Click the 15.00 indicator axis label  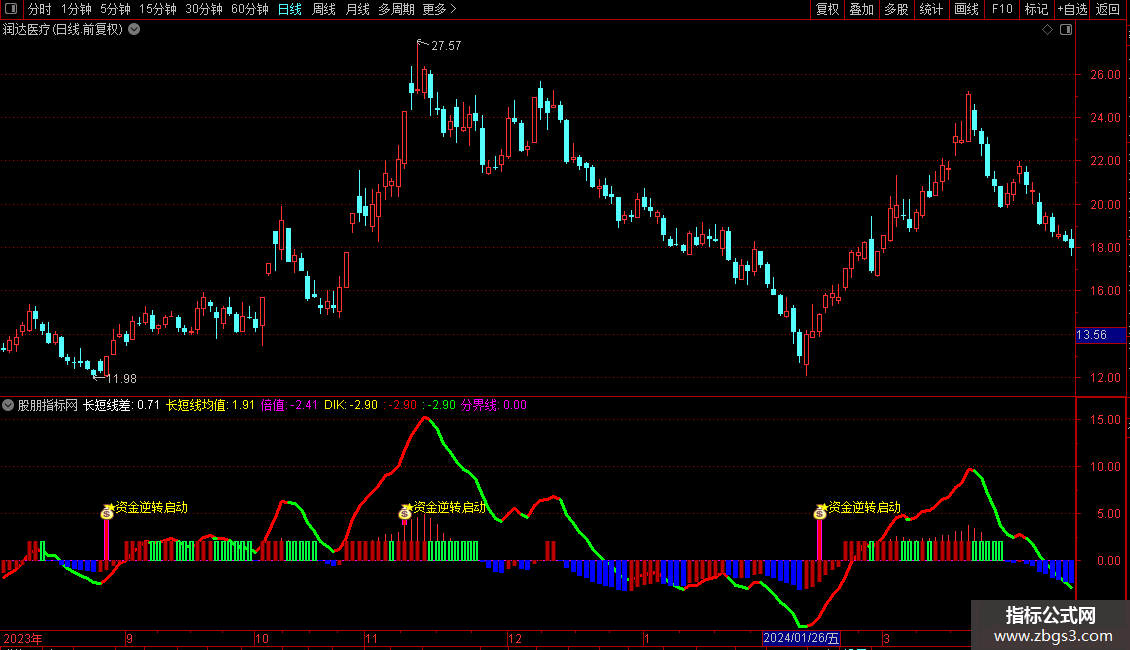[x=1105, y=419]
